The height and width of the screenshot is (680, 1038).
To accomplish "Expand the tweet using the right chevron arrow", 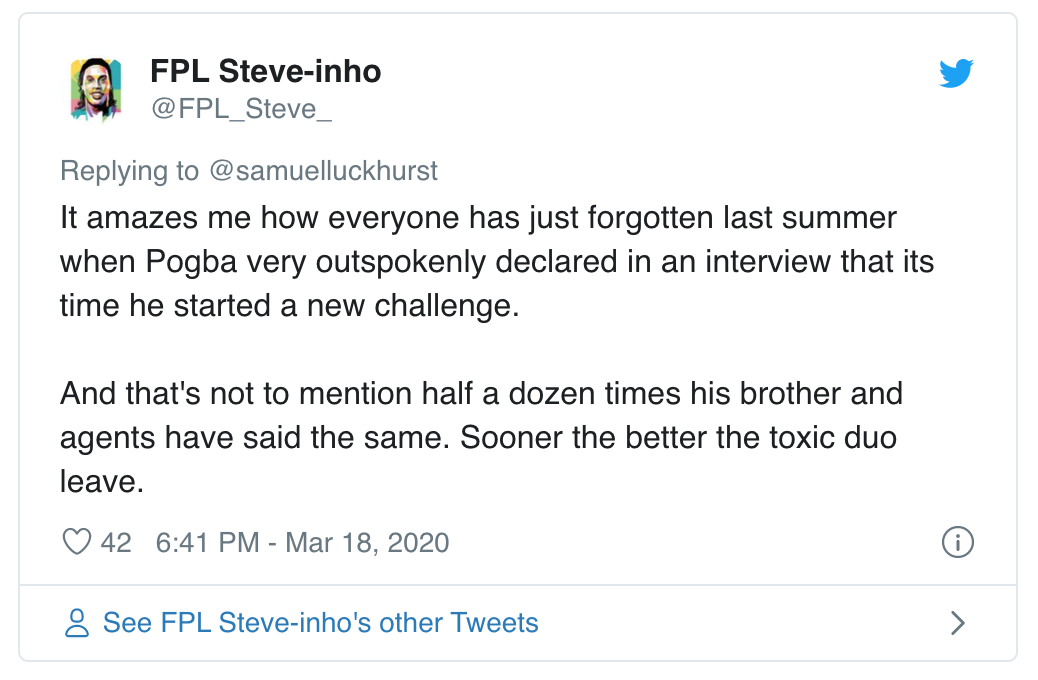I will (957, 622).
